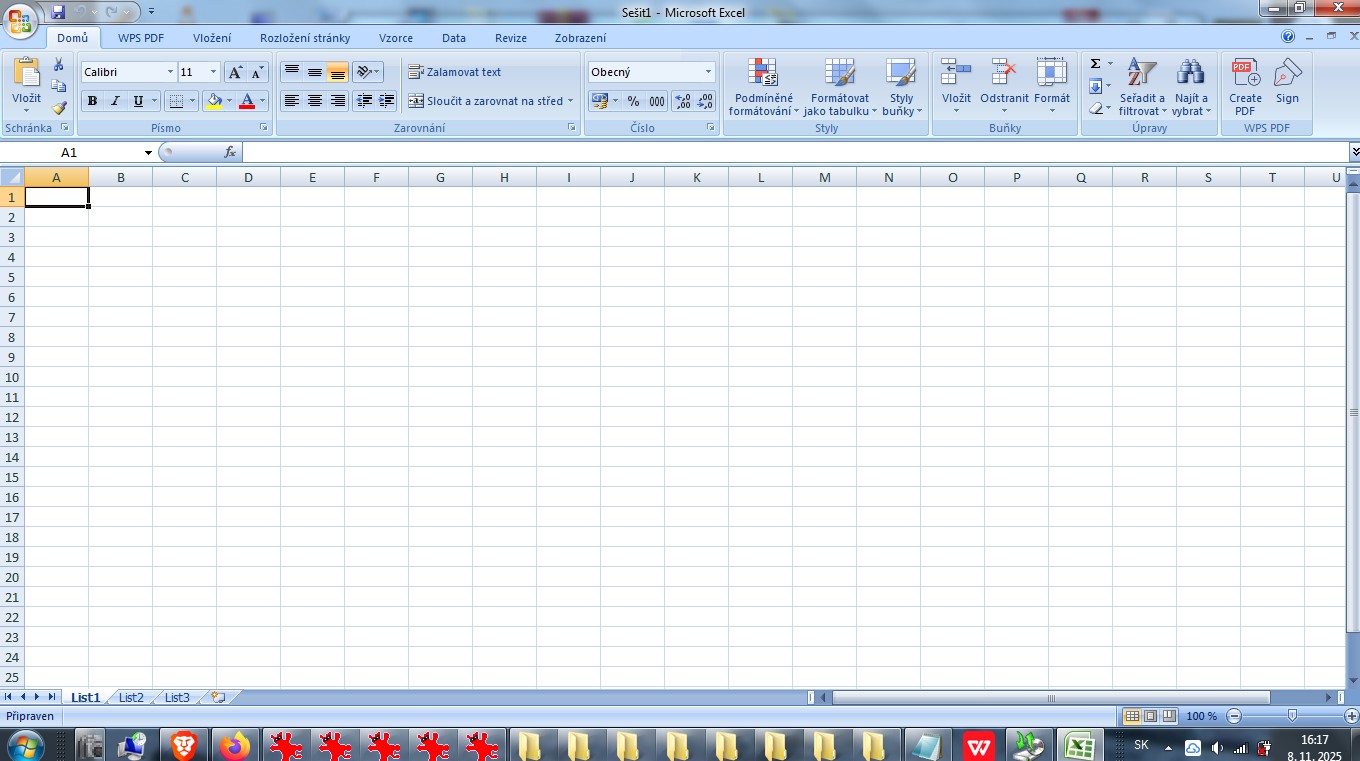Click the Increase Font Size icon

click(235, 72)
